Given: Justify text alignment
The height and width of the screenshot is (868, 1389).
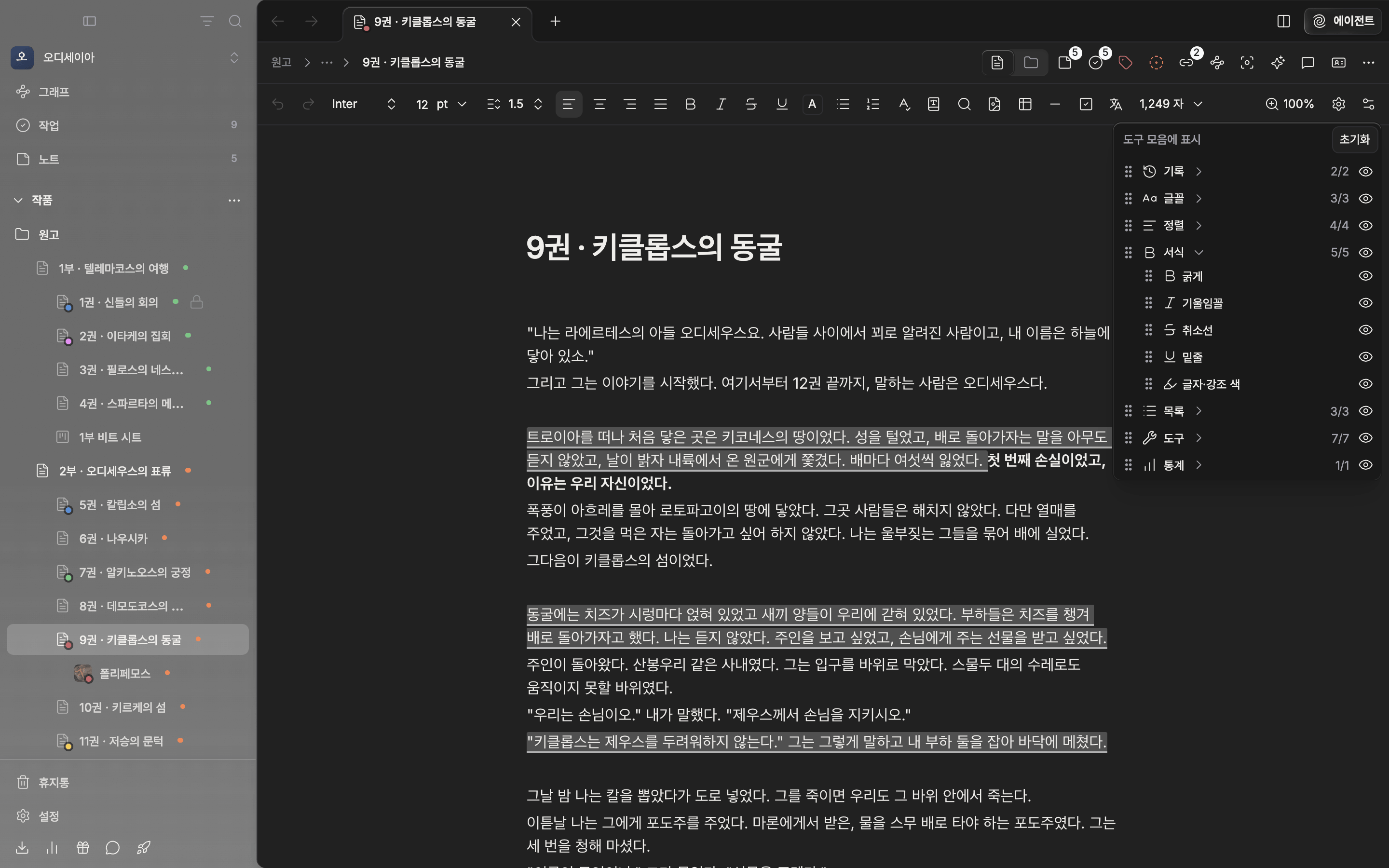Looking at the screenshot, I should [661, 104].
